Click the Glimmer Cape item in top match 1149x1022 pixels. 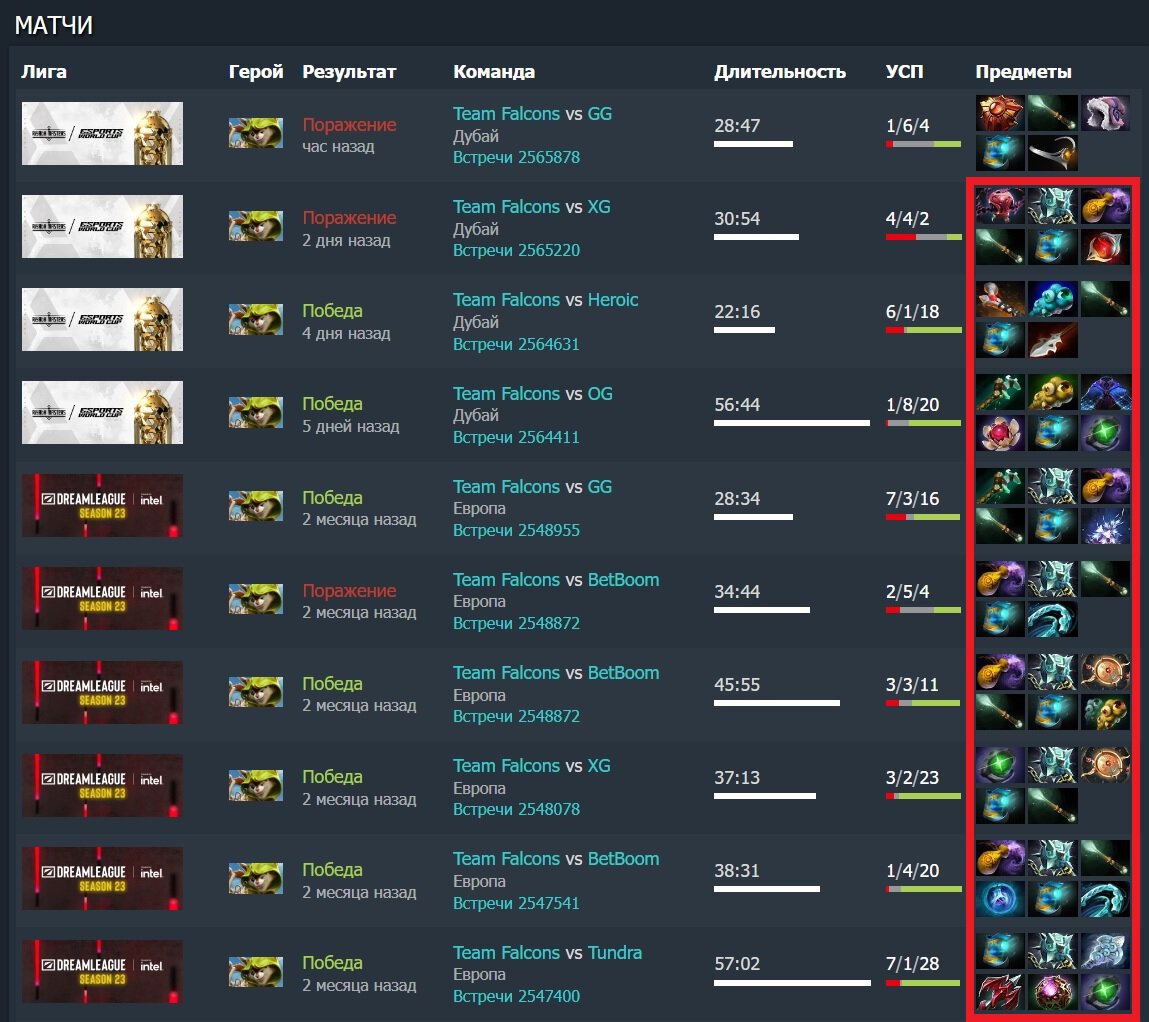click(x=1104, y=113)
